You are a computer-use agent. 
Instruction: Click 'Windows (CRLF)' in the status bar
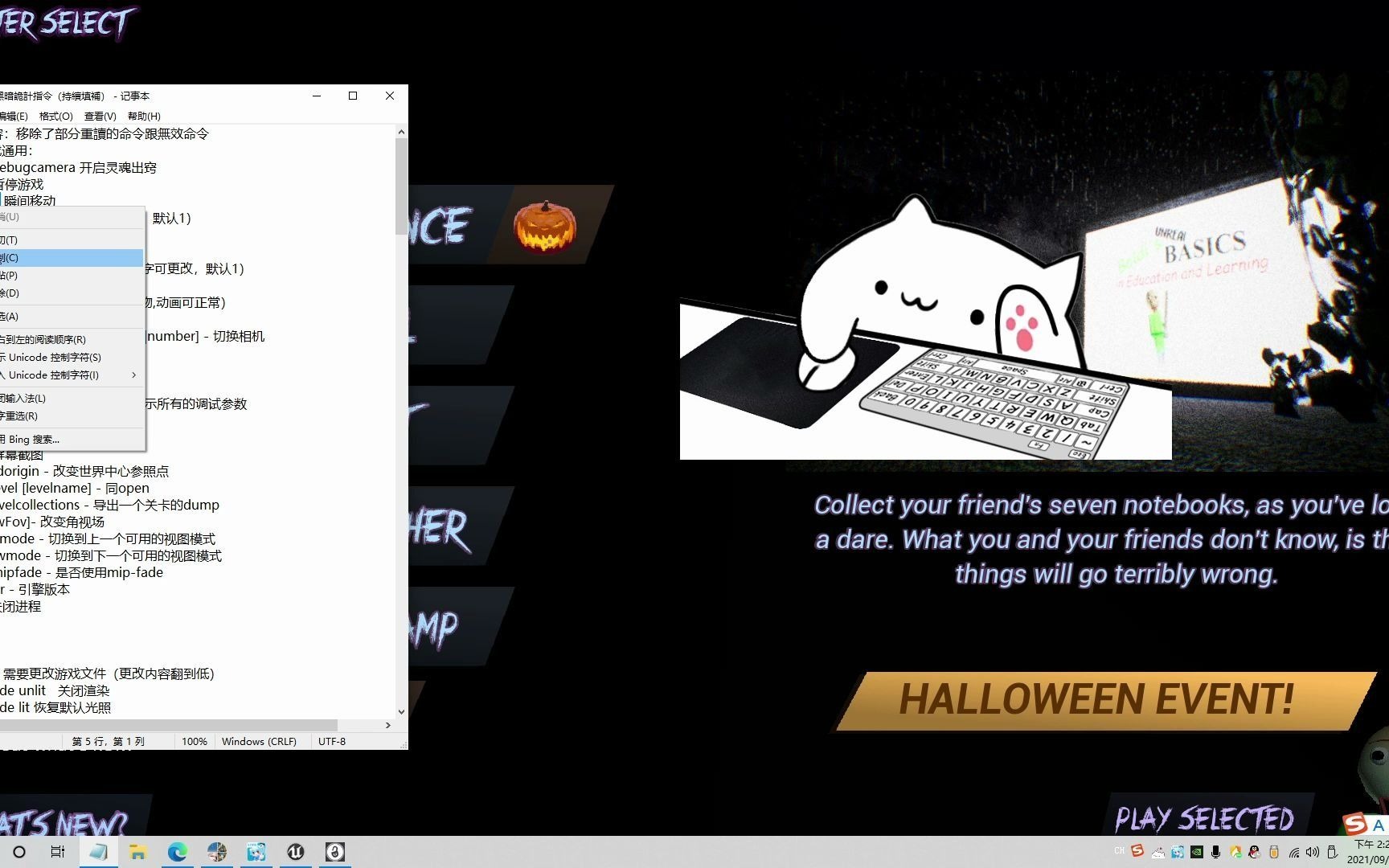[x=259, y=741]
